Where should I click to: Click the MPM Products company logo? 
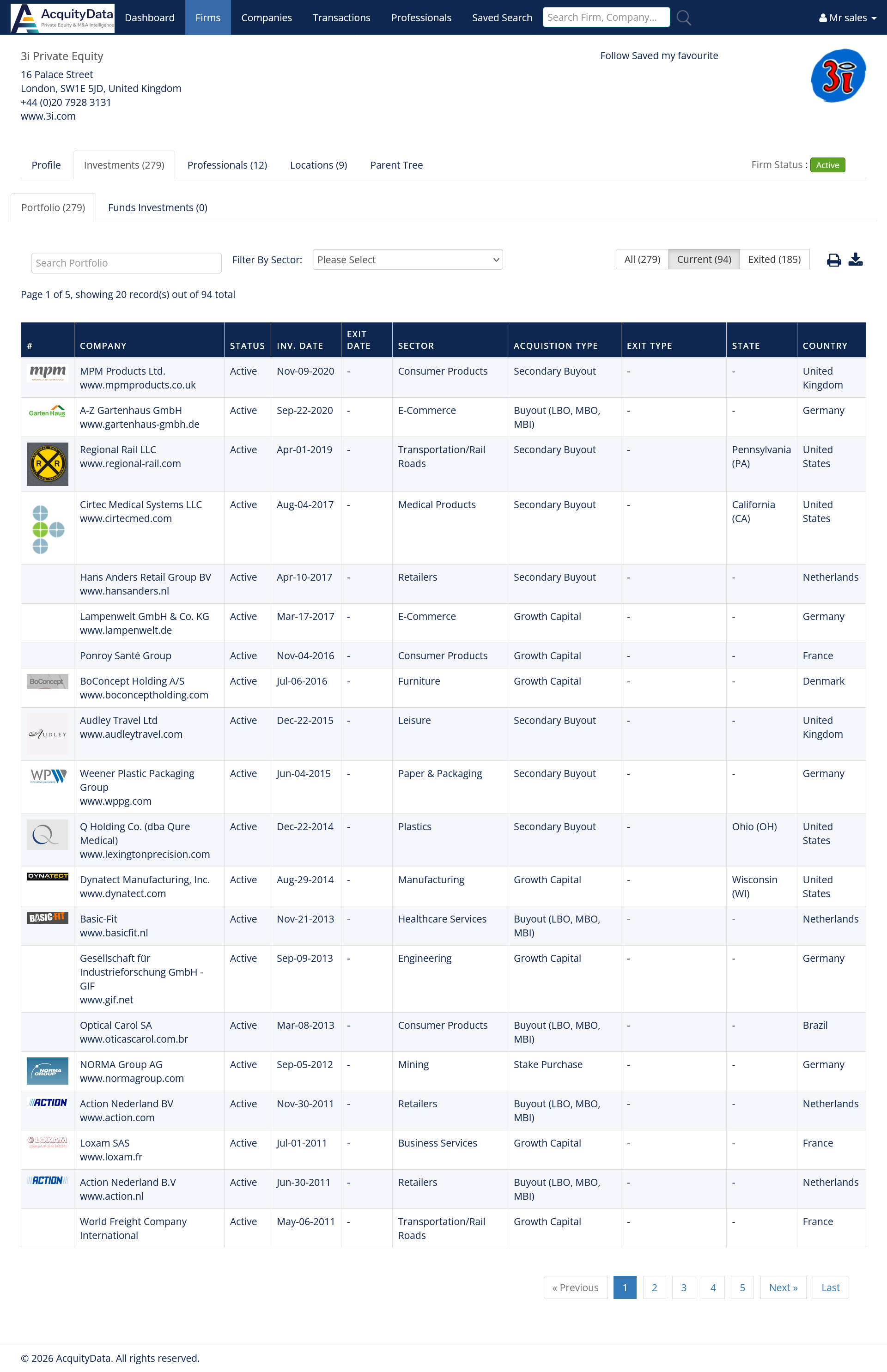[47, 373]
